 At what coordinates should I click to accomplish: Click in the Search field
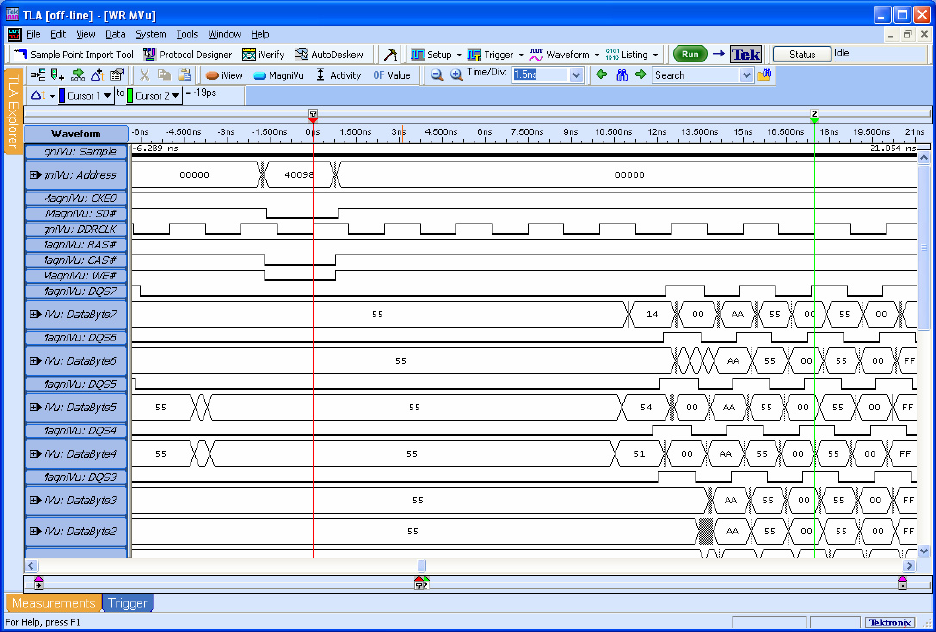point(696,75)
